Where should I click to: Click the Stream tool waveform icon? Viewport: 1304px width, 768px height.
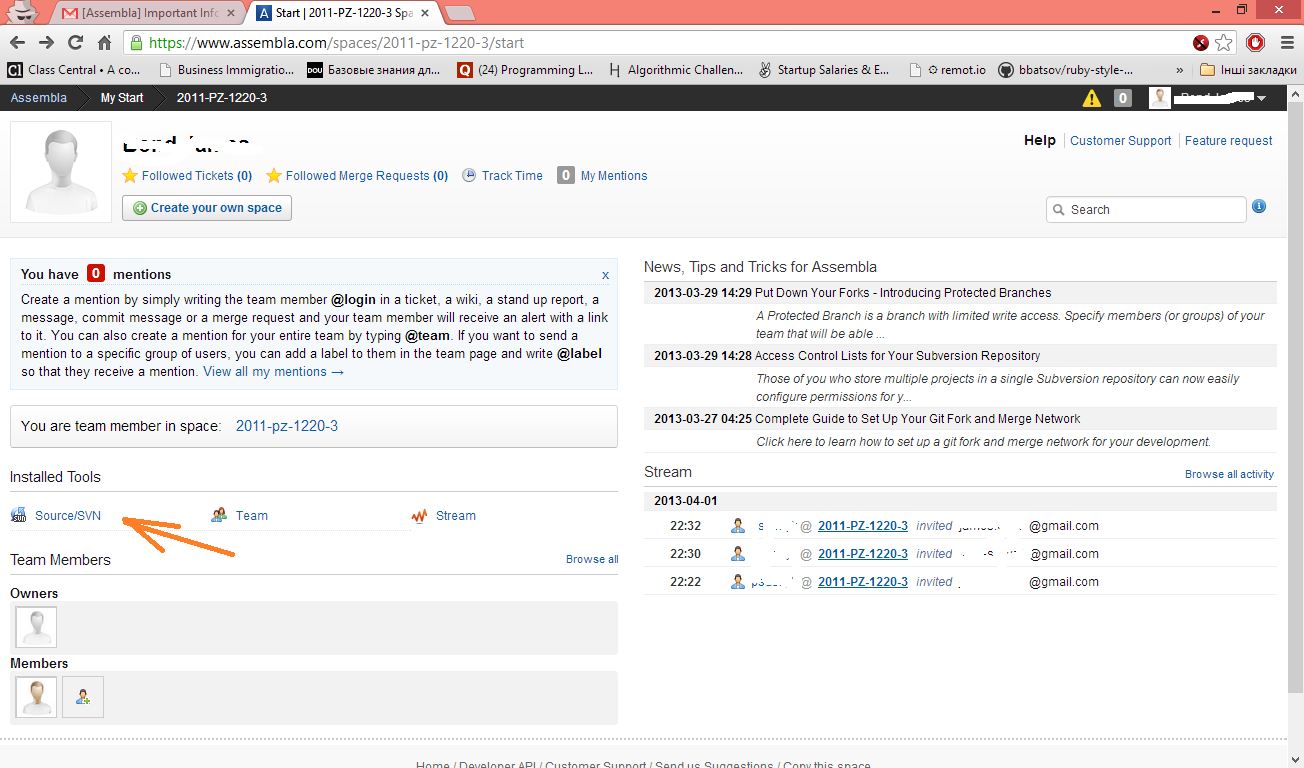420,516
